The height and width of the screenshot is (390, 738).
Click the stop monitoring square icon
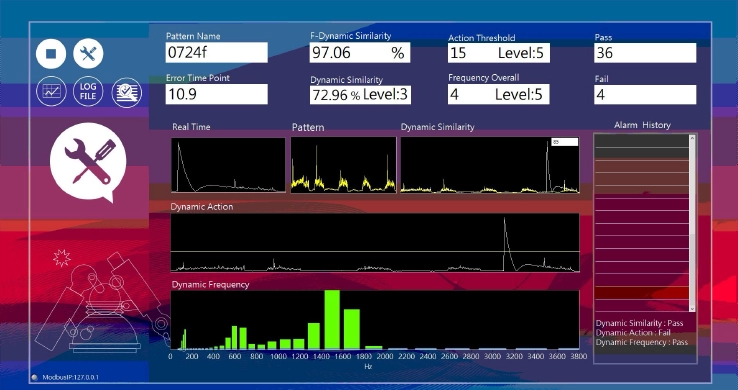point(51,54)
